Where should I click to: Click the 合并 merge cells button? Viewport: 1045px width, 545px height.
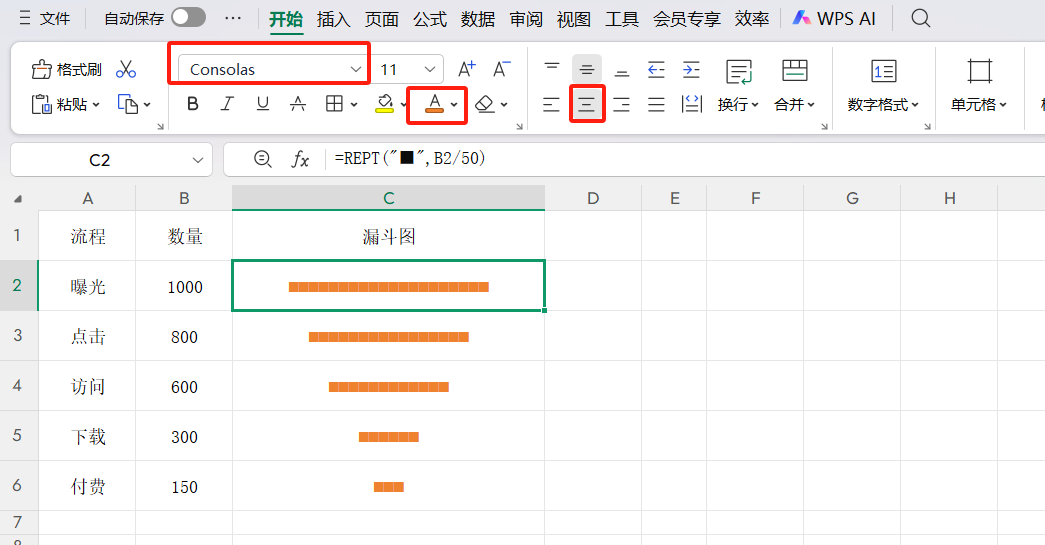tap(794, 104)
